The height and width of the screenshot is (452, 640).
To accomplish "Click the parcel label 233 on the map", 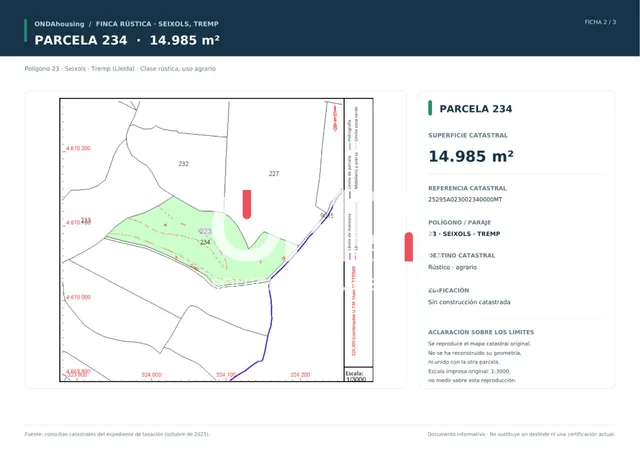I will pos(86,220).
